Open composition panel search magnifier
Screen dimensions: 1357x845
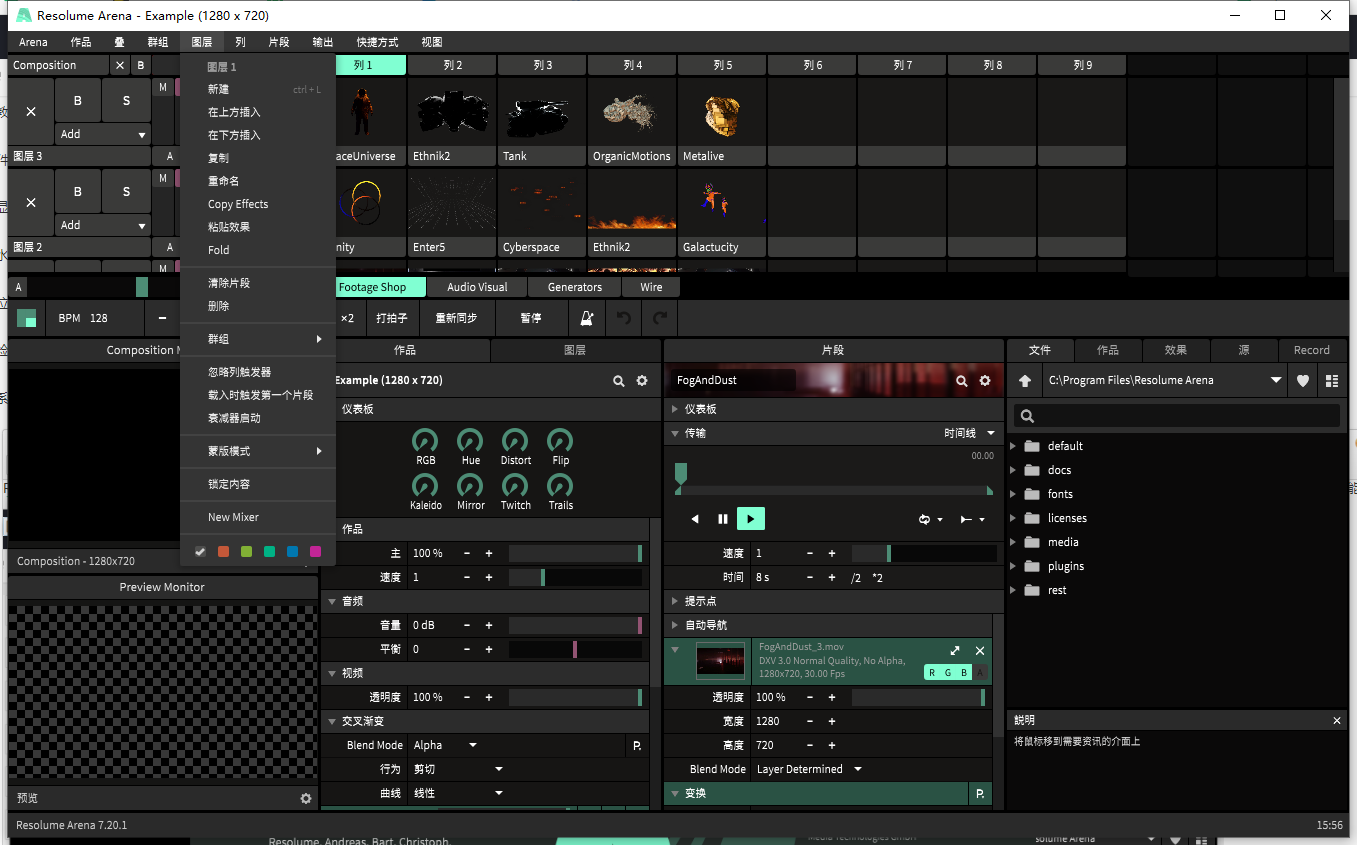point(619,381)
